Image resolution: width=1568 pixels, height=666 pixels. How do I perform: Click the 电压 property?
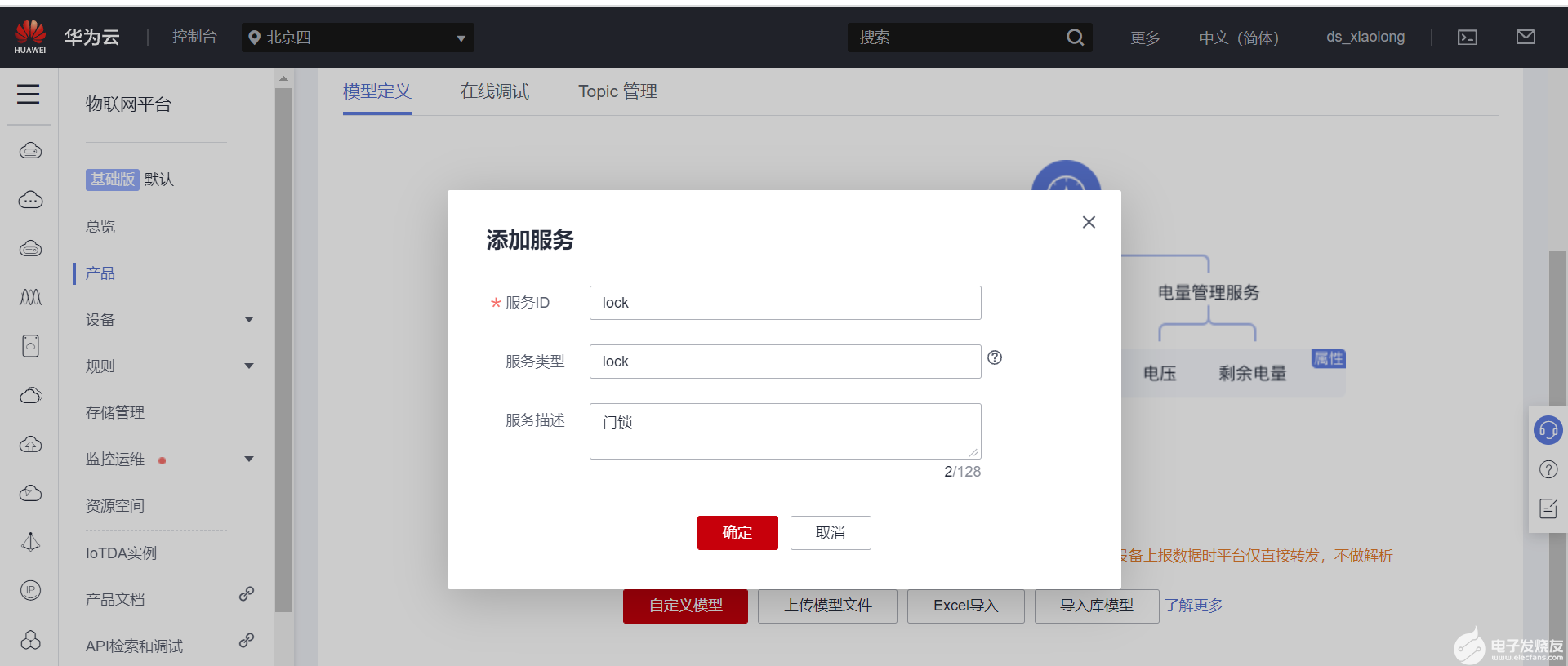[1160, 374]
